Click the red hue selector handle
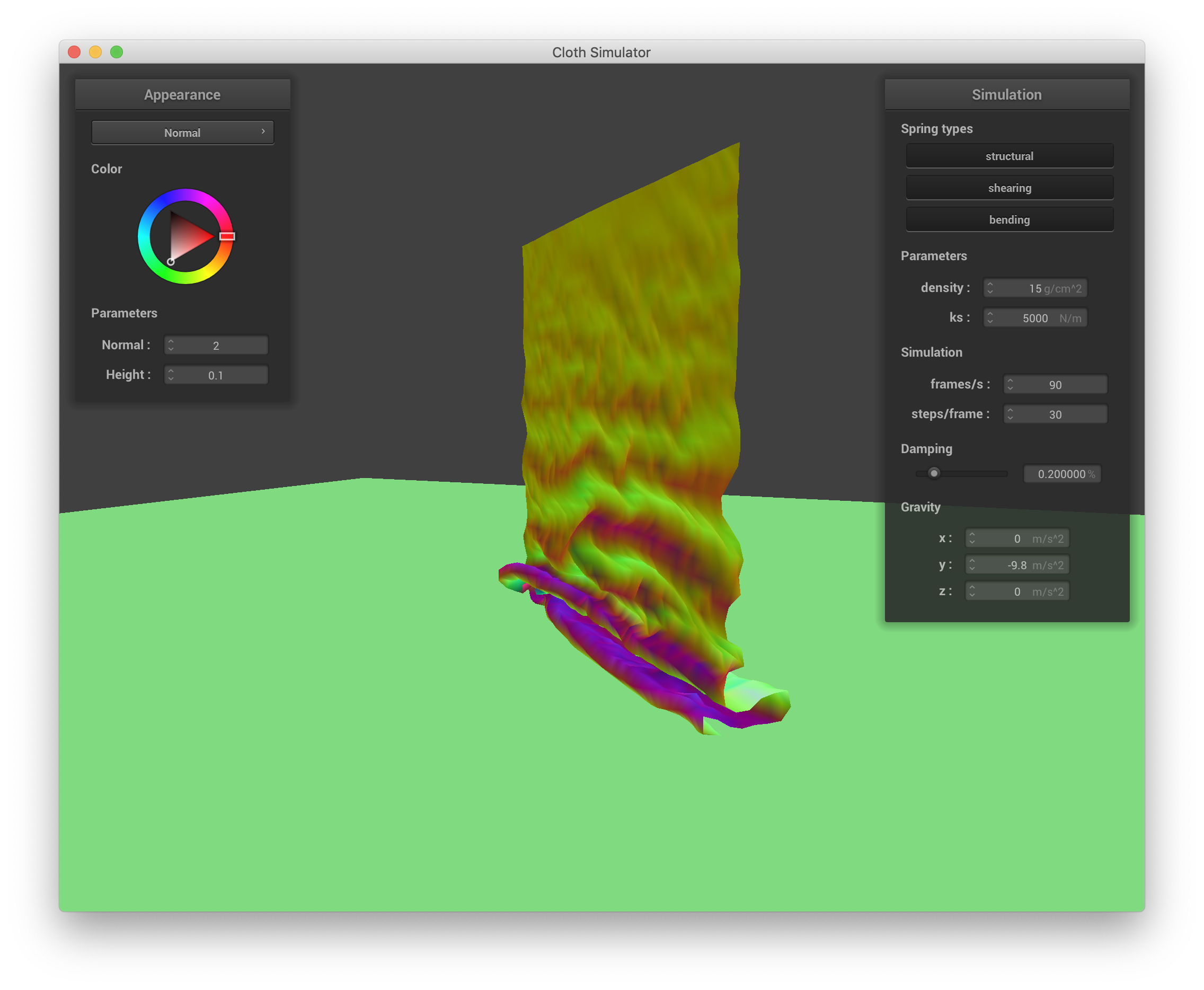 [x=227, y=236]
